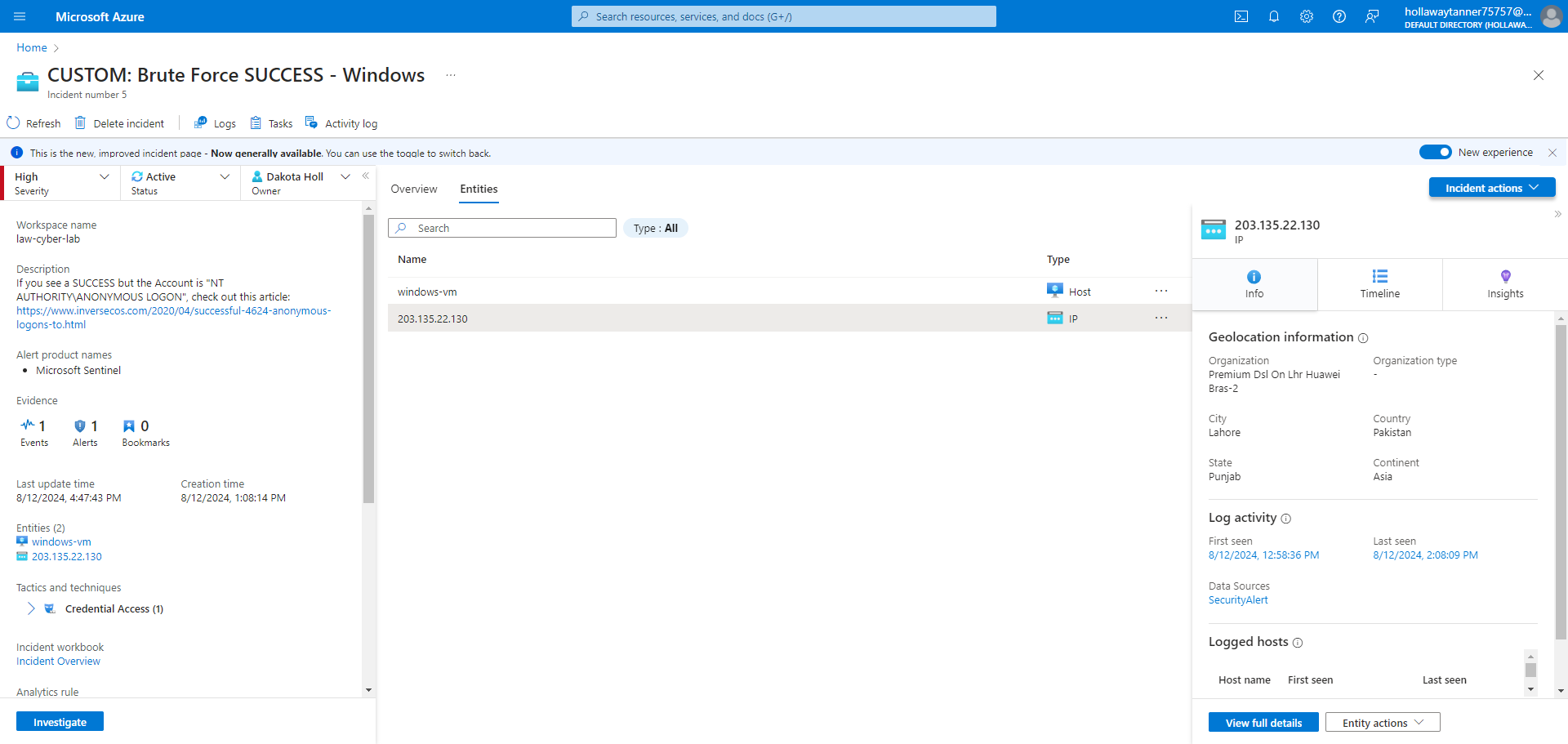
Task: Click the incident briefcase icon
Action: point(28,82)
